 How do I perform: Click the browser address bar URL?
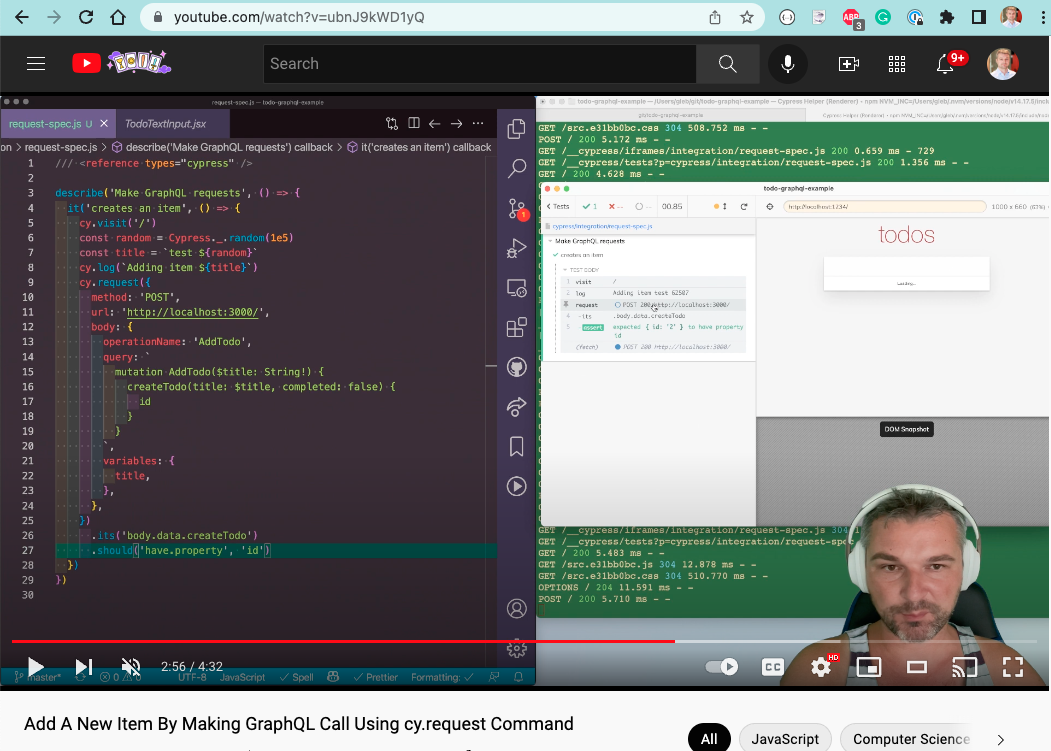coord(299,17)
